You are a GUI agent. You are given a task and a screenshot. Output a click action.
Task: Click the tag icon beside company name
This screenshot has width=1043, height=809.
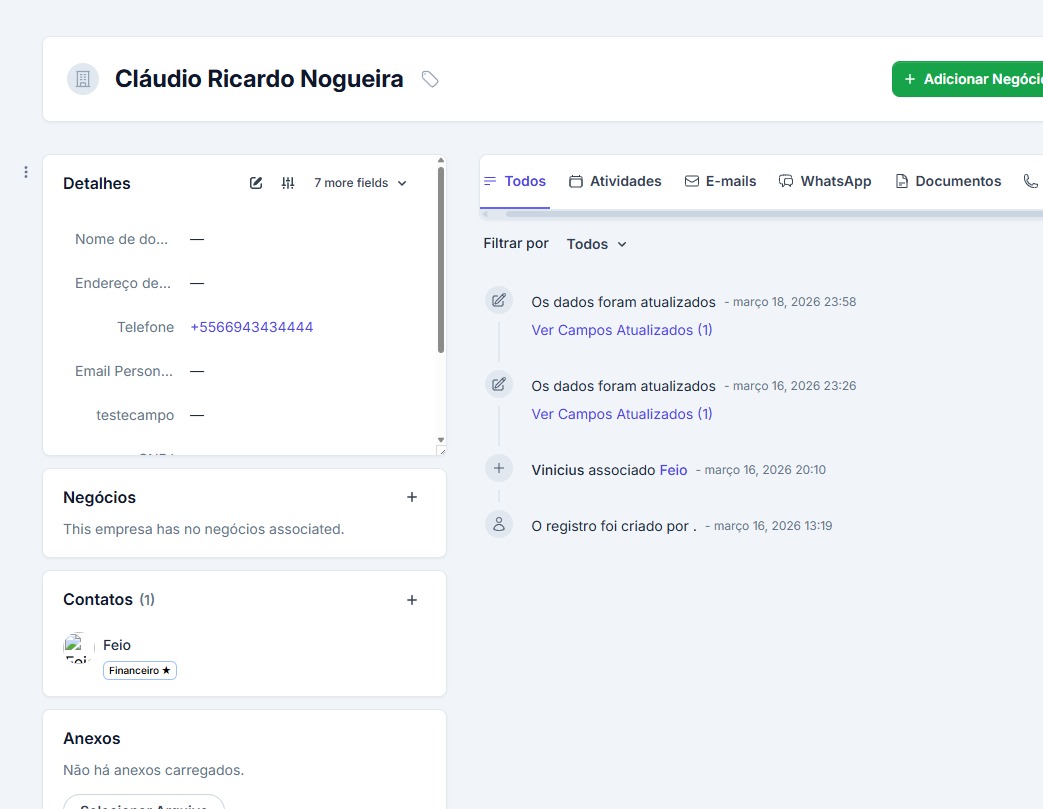(x=430, y=79)
